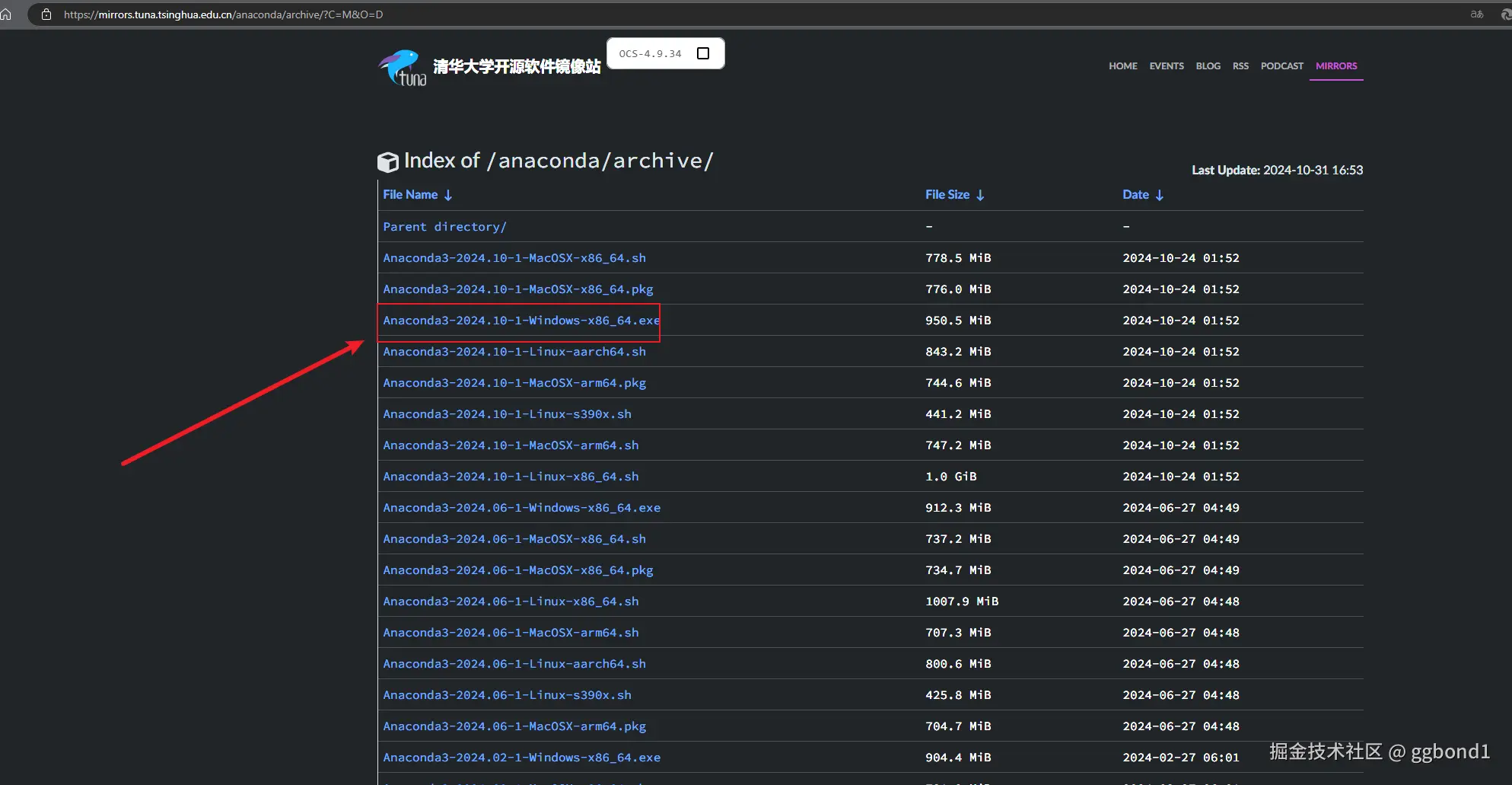Go to the BLOG nav item
Viewport: 1512px width, 785px height.
point(1208,66)
